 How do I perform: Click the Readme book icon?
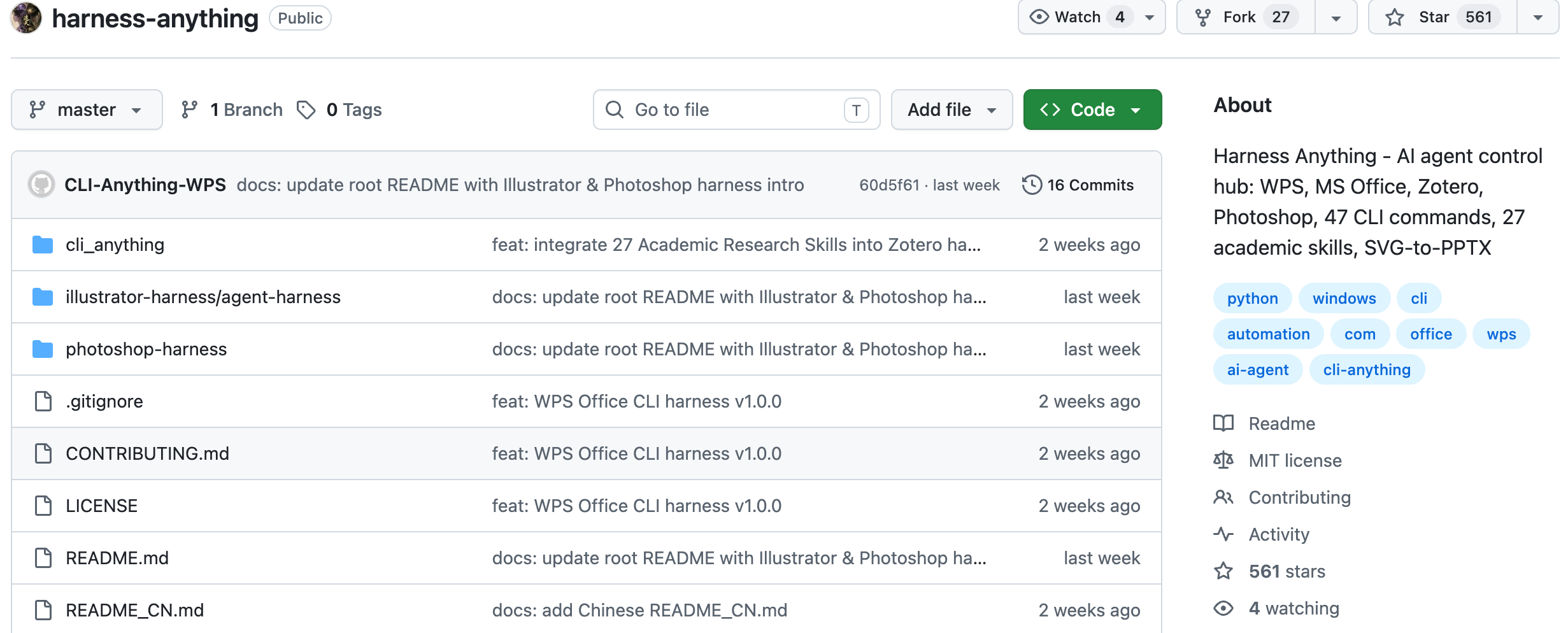1223,423
